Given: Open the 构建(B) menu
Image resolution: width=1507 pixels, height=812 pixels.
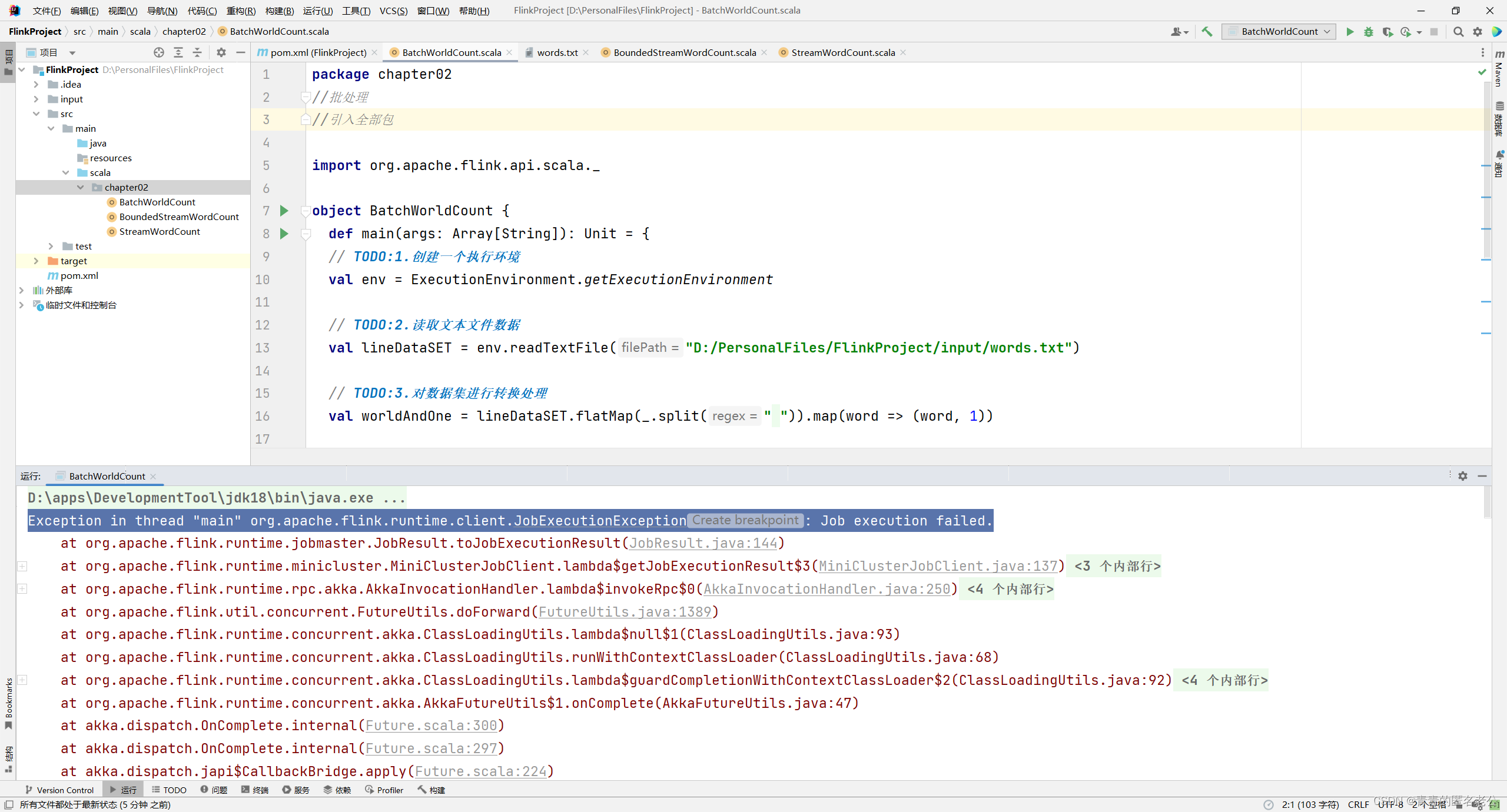Looking at the screenshot, I should coord(279,11).
